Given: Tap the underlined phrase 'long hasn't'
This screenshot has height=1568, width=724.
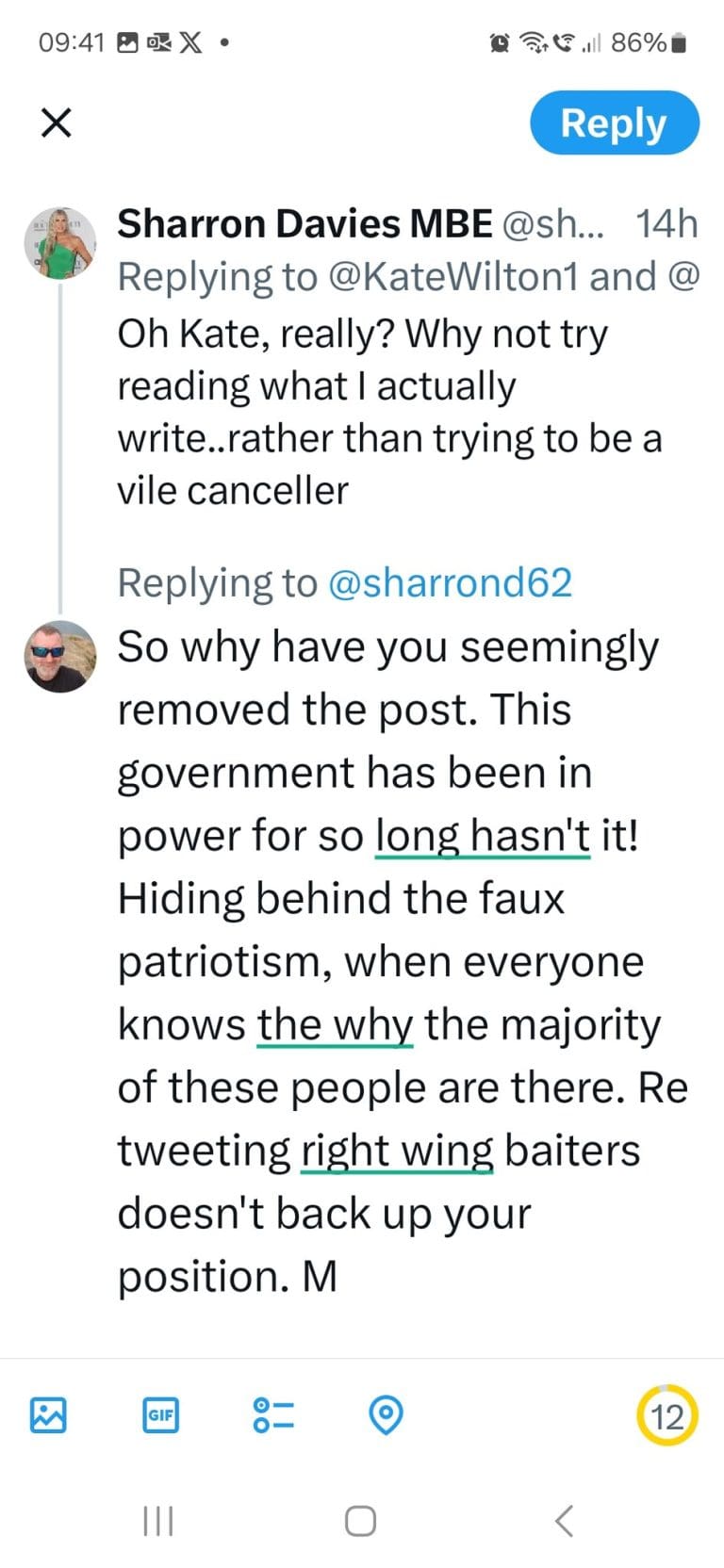Looking at the screenshot, I should point(482,835).
